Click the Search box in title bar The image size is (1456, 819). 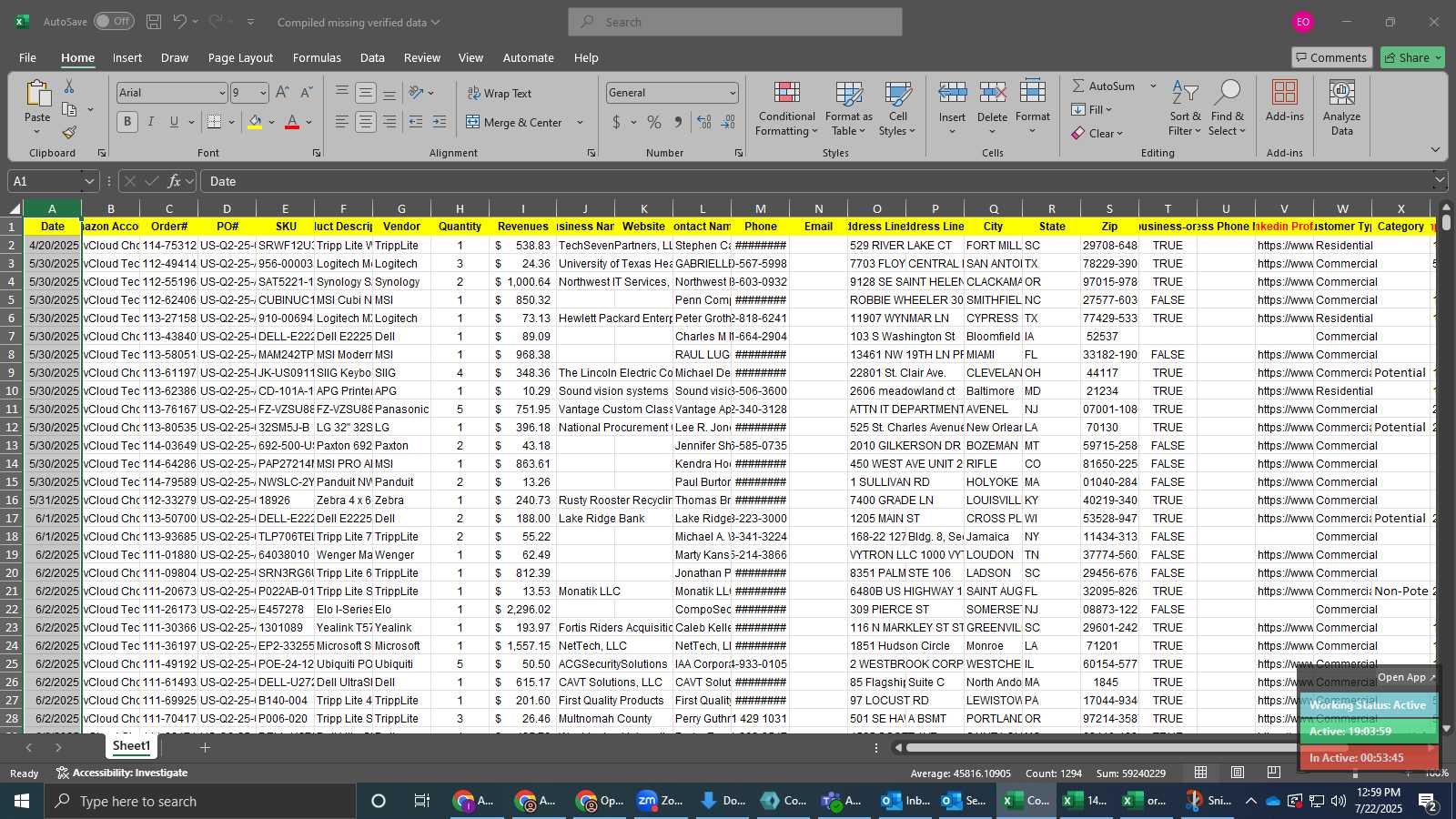pos(735,22)
